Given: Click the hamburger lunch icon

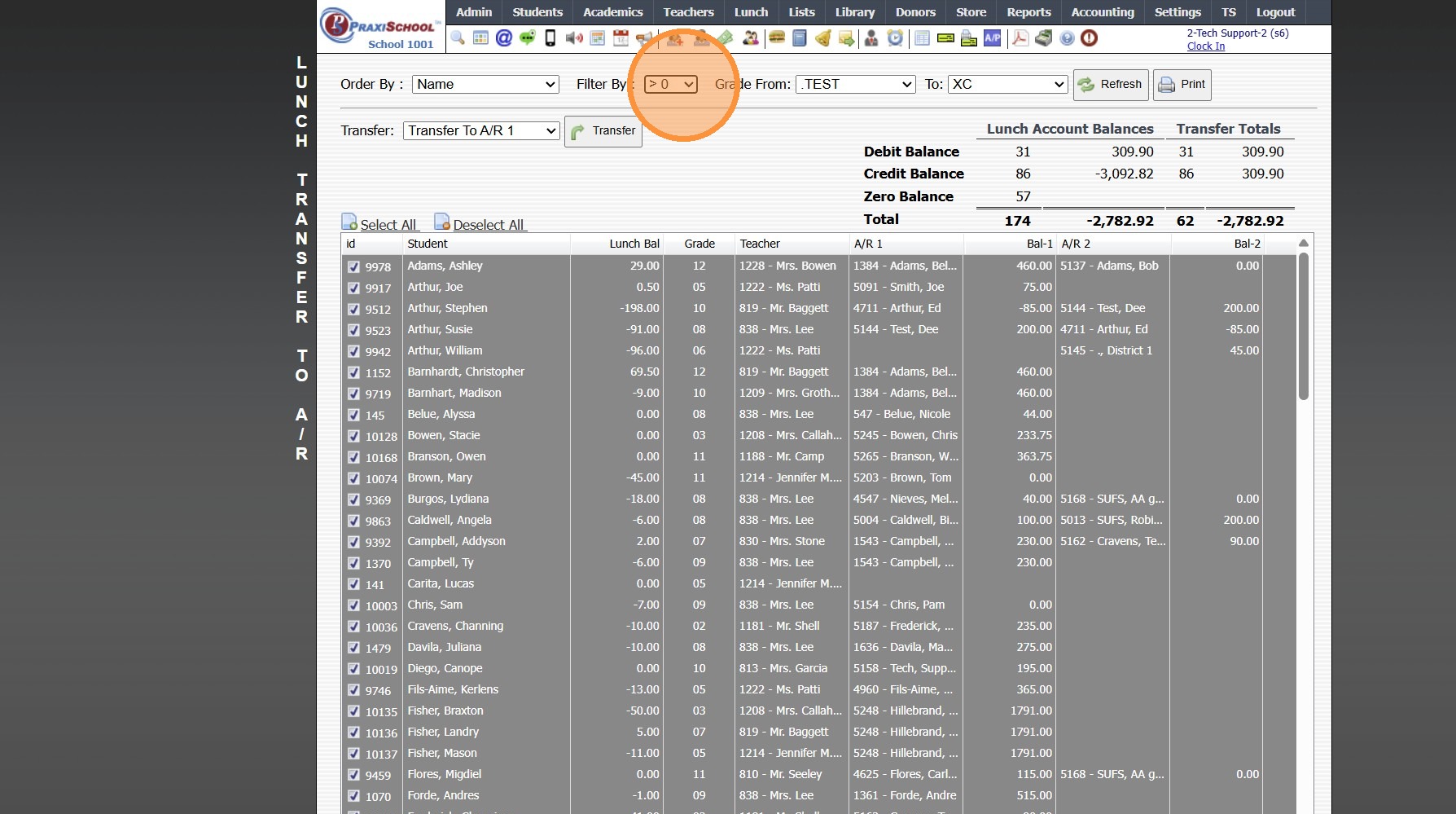Looking at the screenshot, I should tap(777, 38).
